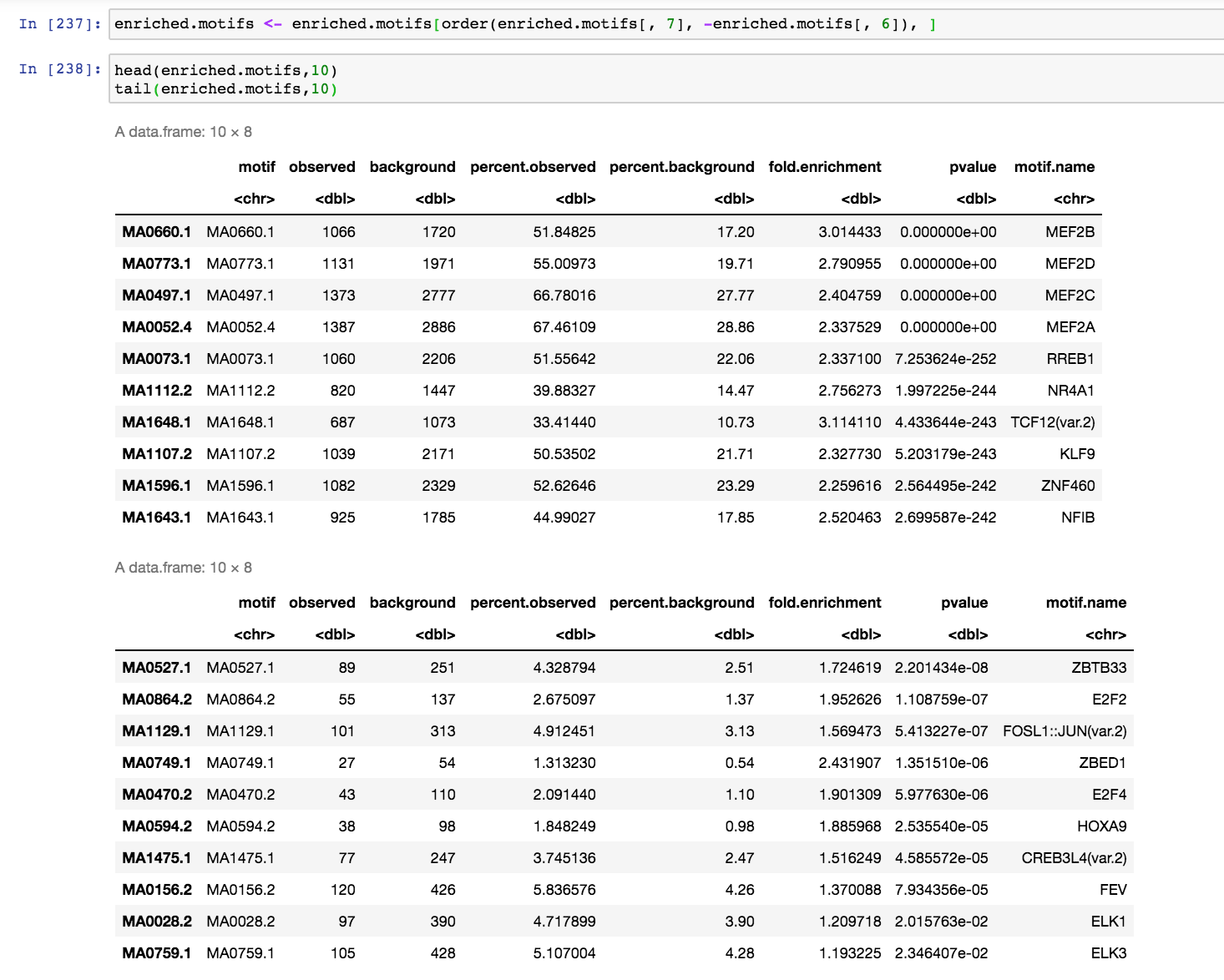
Task: Click the pvalue column header in first table
Action: pos(974,167)
